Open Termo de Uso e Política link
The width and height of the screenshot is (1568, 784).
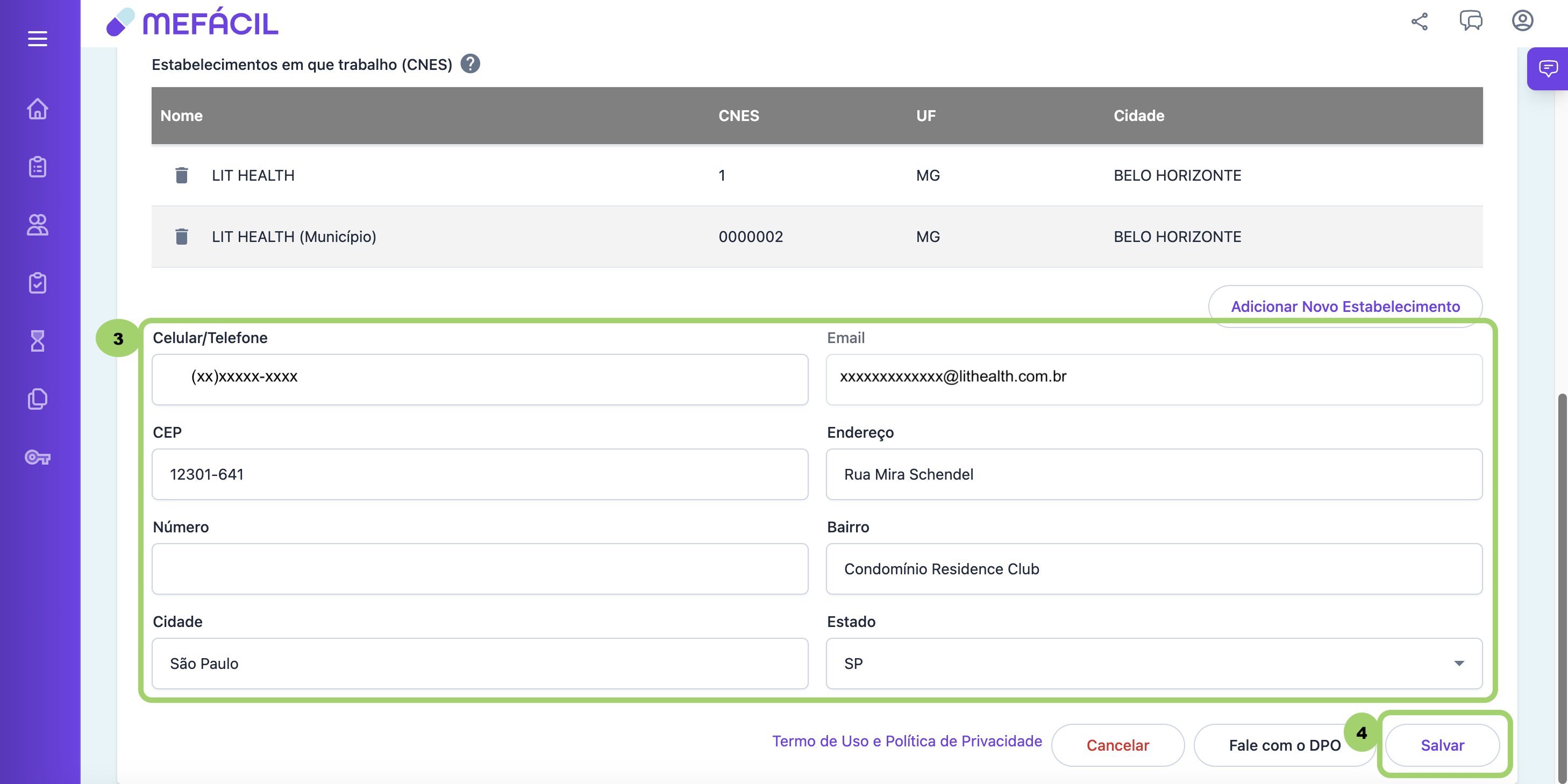pyautogui.click(x=907, y=741)
